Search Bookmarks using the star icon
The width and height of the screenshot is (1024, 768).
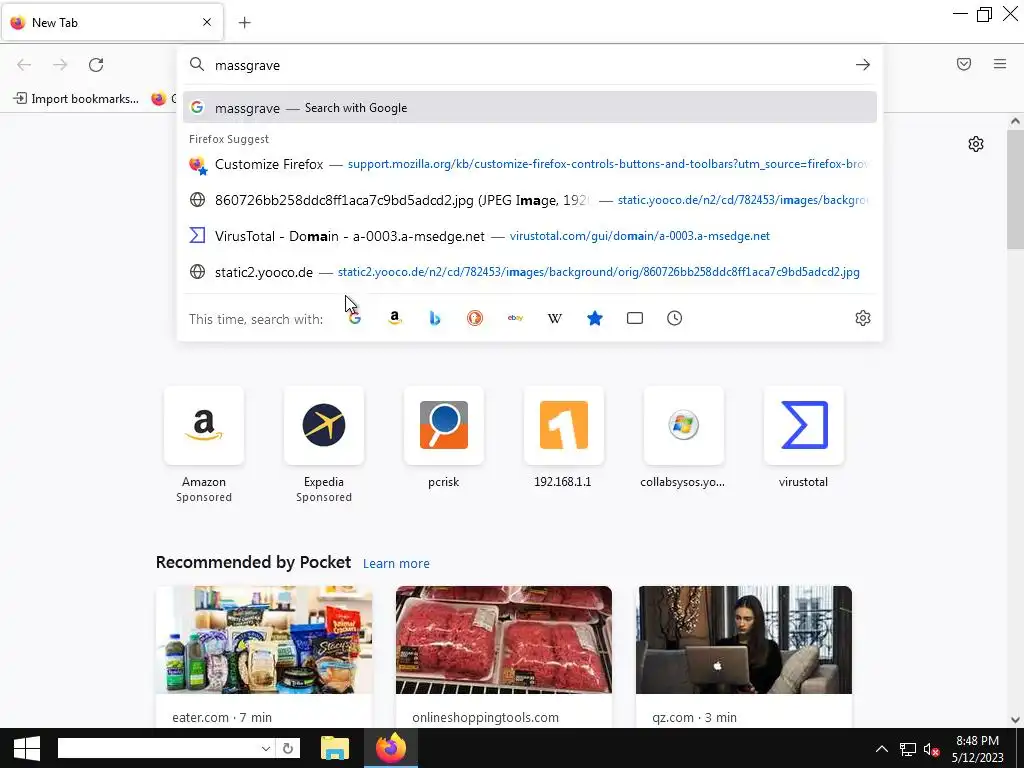[x=595, y=318]
